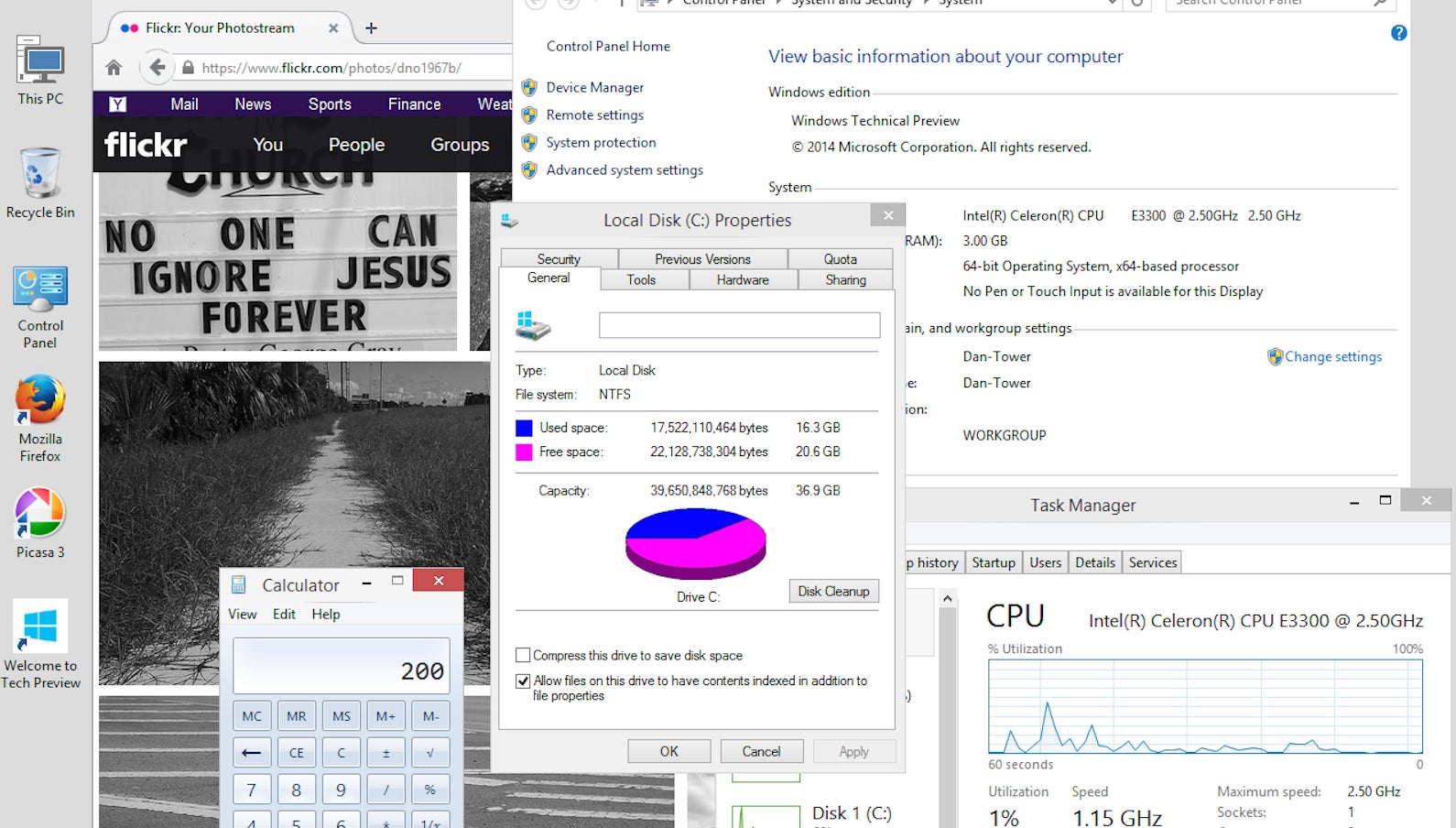
Task: Open the Calculator Edit menu
Action: (284, 615)
